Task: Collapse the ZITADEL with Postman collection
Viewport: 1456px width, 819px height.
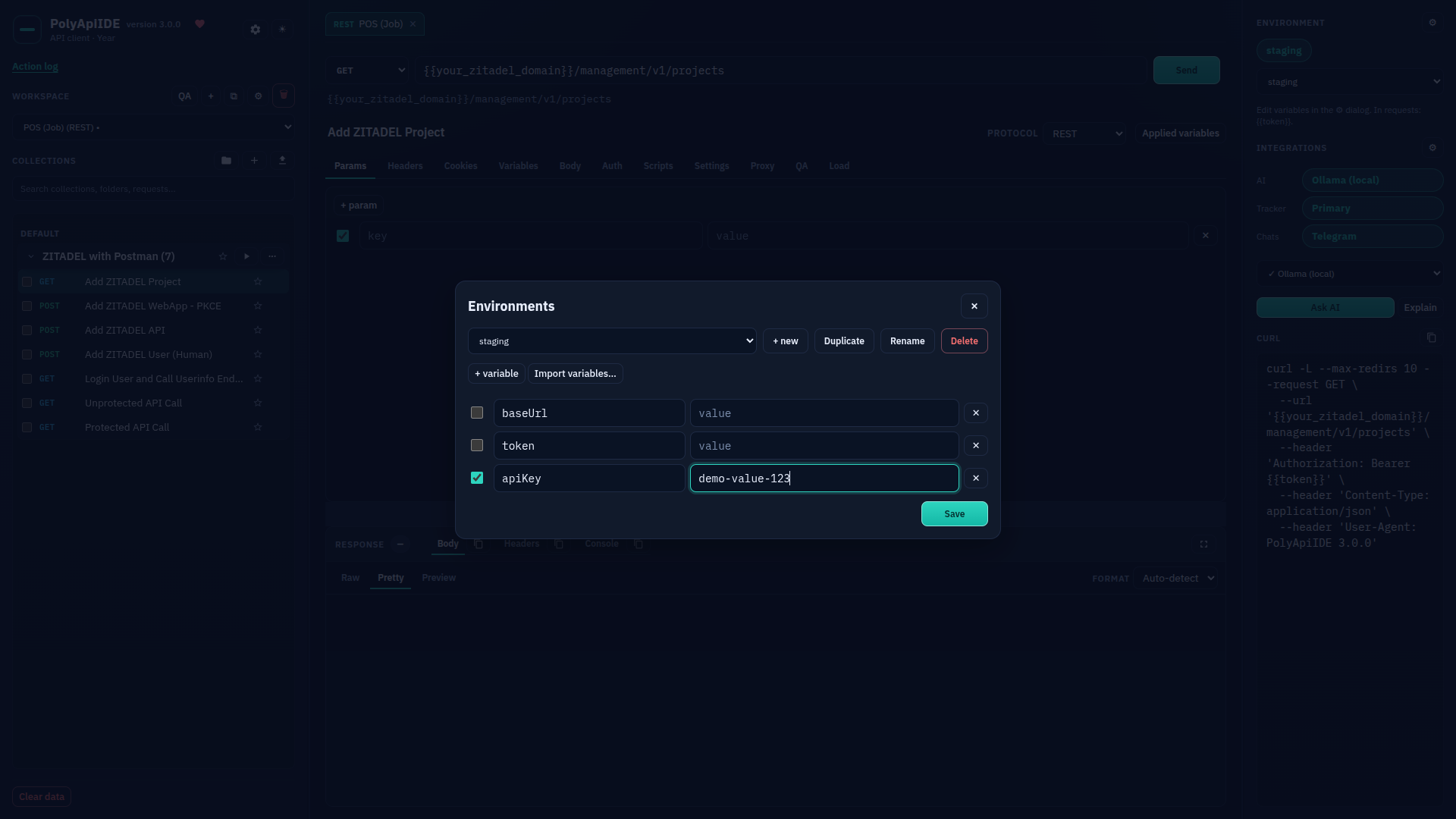Action: coord(31,256)
